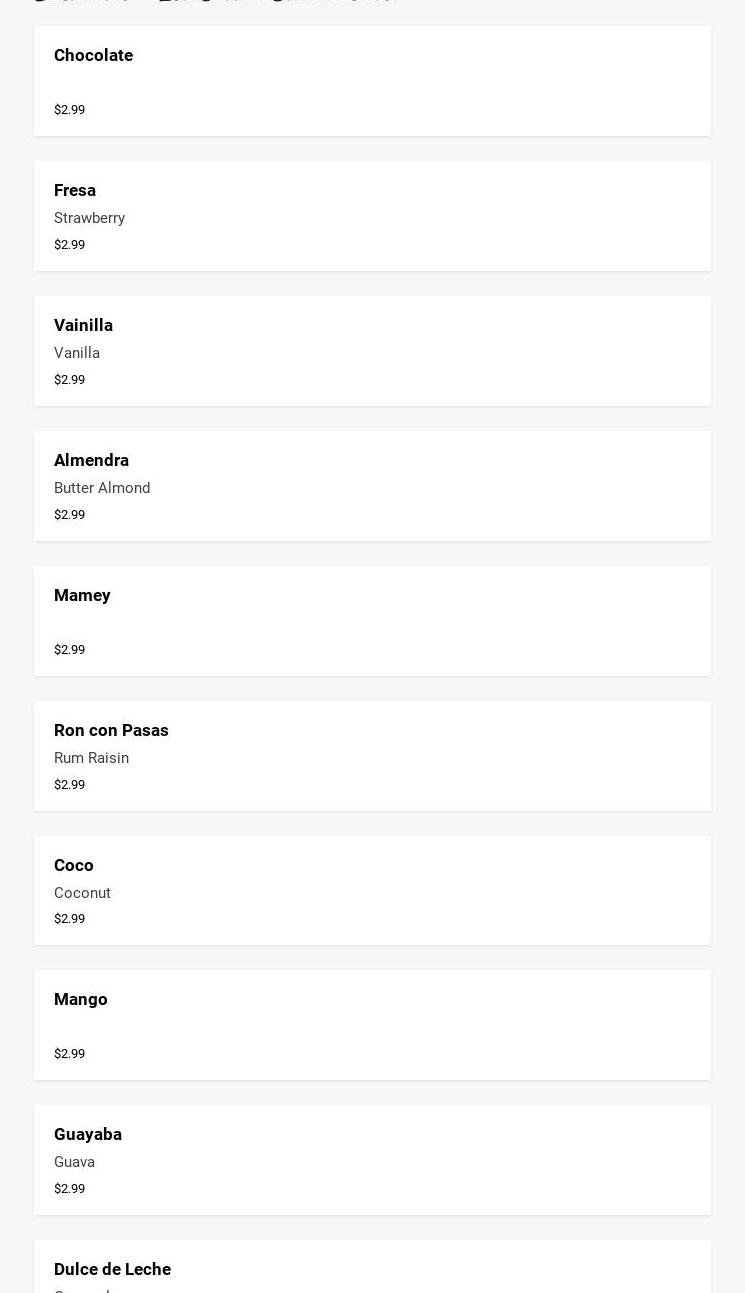Click the Coconut subtitle

[x=82, y=893]
